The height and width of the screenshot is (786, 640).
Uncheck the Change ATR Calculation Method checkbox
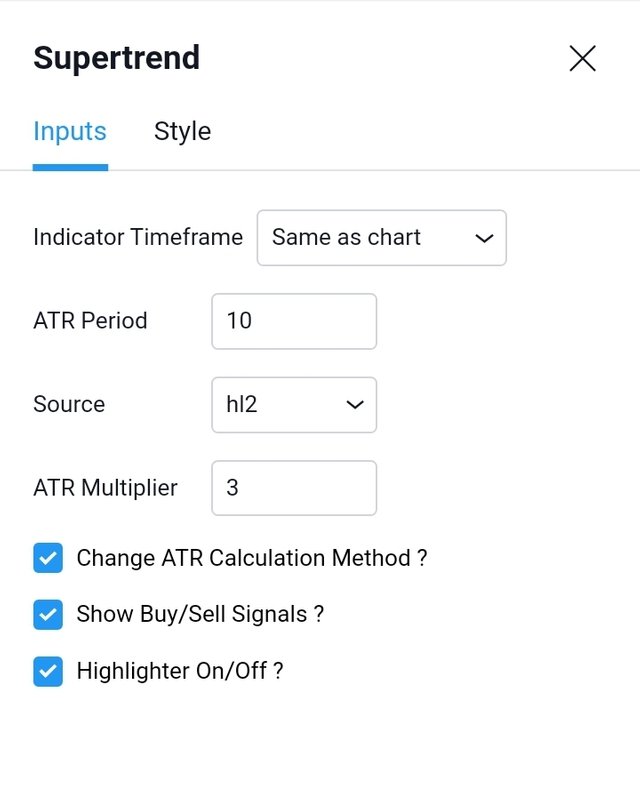[x=48, y=558]
